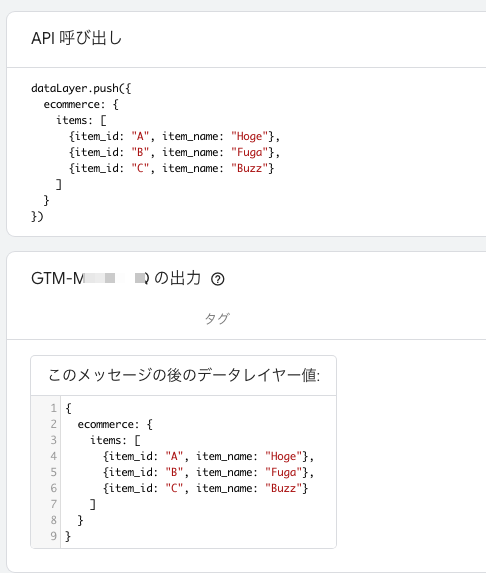Click line number 4 in data layer output
Image resolution: width=486 pixels, height=573 pixels.
point(54,456)
